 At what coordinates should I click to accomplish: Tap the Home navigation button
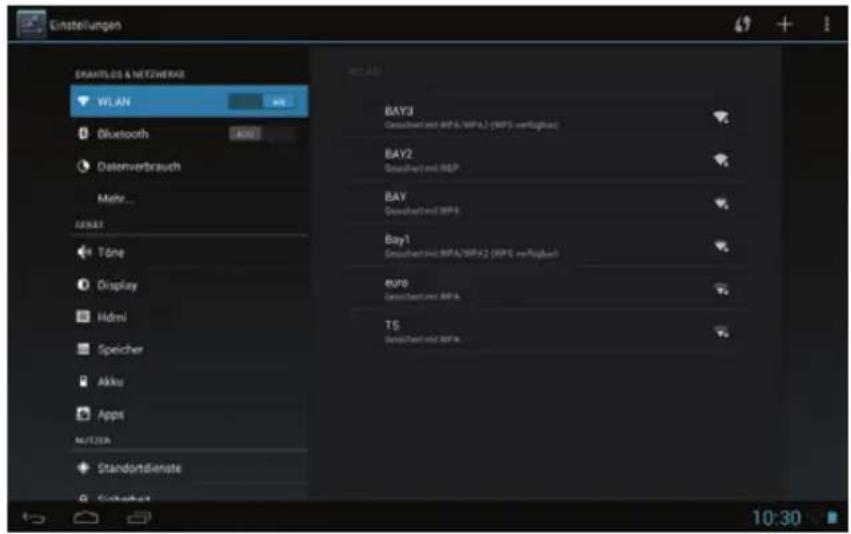pyautogui.click(x=86, y=518)
